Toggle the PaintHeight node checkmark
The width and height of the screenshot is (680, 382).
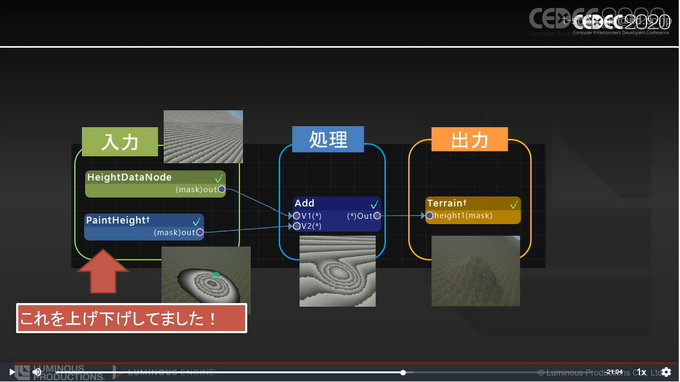pyautogui.click(x=196, y=222)
